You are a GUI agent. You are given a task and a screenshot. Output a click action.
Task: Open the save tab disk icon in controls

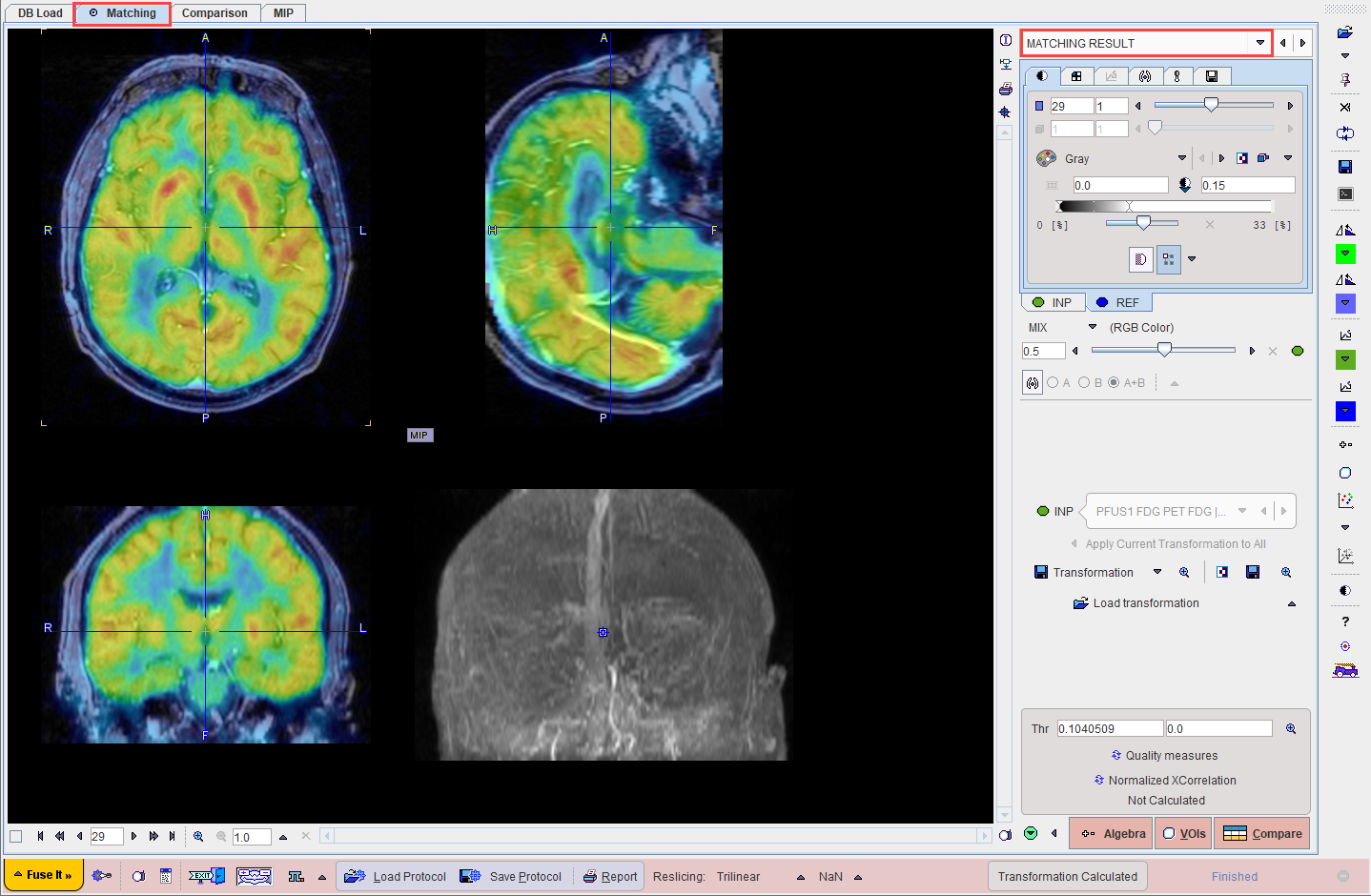[1212, 76]
